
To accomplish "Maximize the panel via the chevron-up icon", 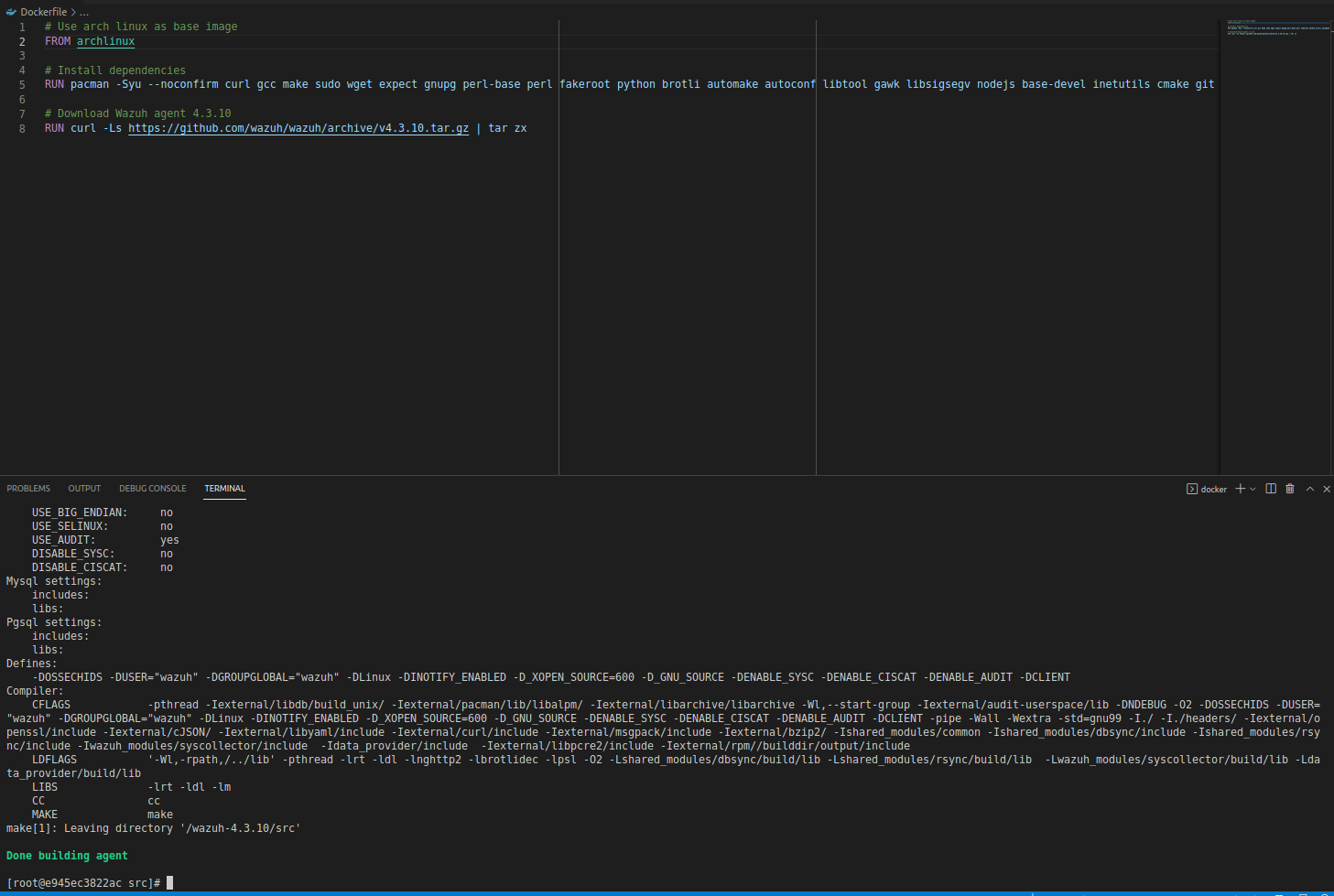I will [1308, 488].
